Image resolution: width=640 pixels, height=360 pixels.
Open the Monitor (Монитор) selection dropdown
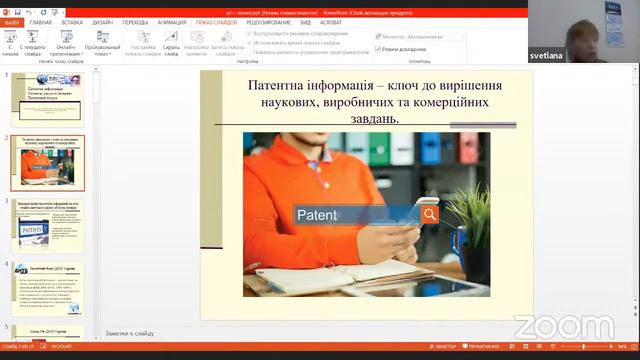[435, 37]
